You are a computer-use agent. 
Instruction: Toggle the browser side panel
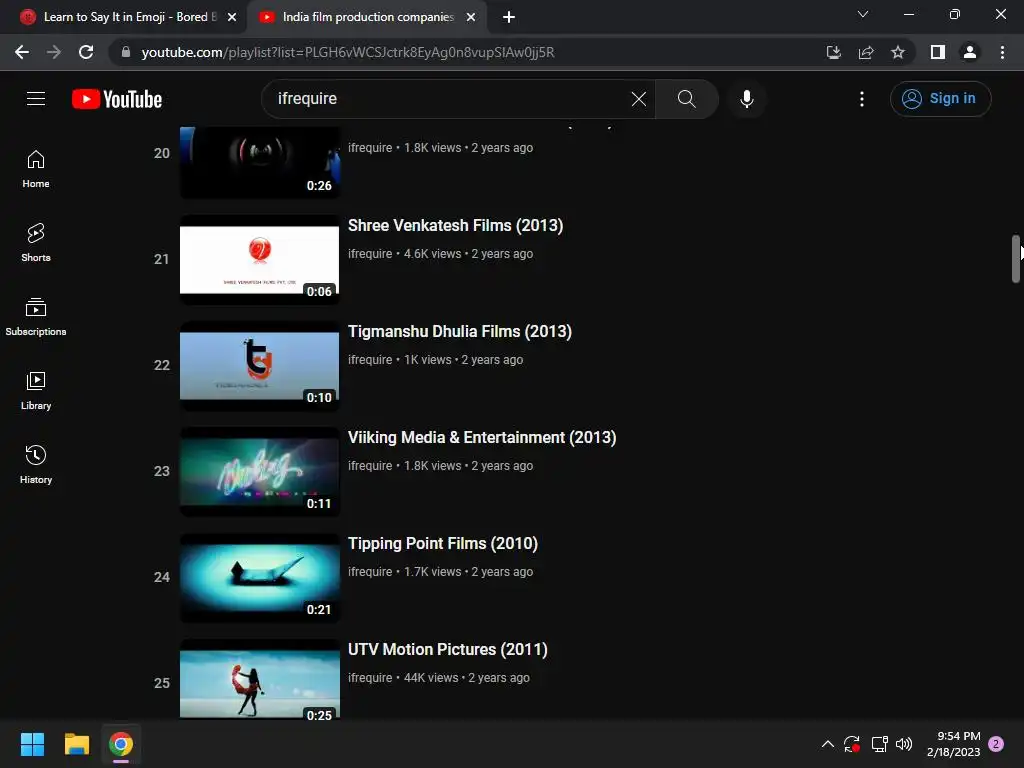(x=937, y=52)
